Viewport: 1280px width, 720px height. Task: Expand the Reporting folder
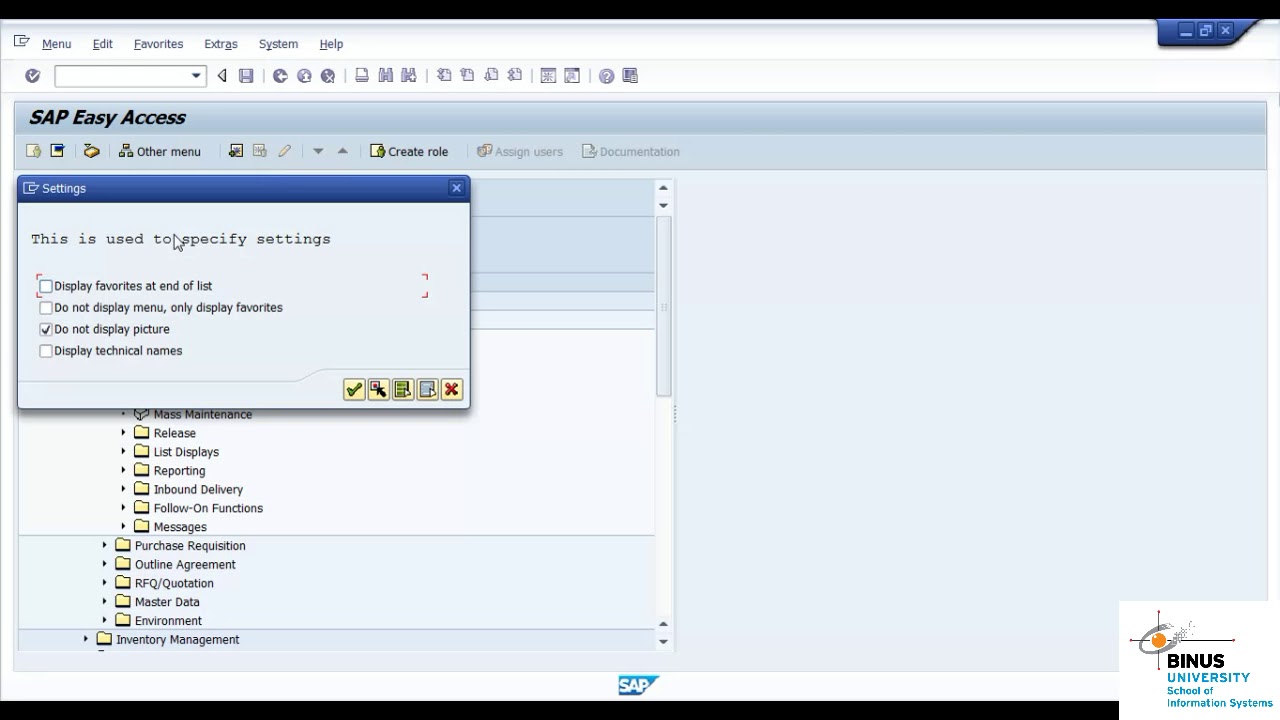pyautogui.click(x=123, y=470)
